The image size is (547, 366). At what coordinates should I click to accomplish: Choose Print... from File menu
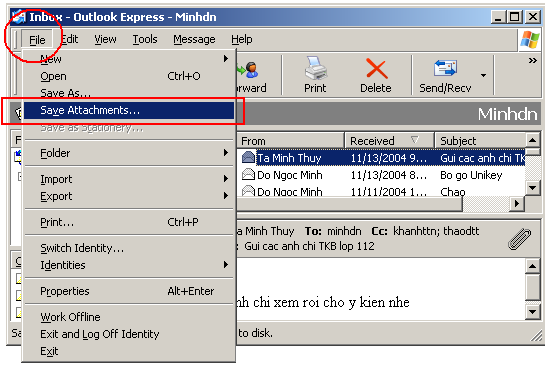click(x=129, y=222)
